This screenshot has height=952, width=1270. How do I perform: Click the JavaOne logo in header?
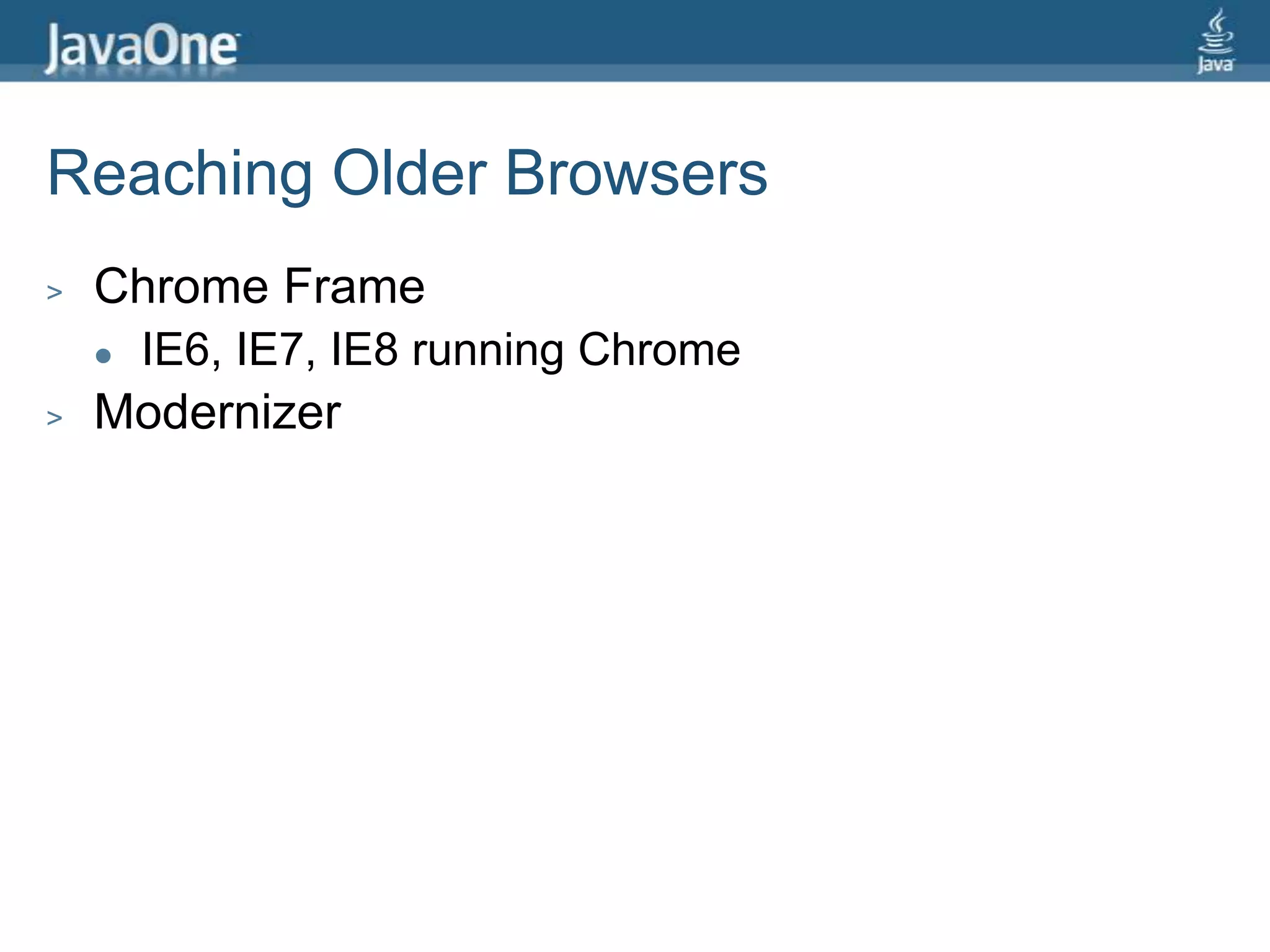click(x=141, y=47)
